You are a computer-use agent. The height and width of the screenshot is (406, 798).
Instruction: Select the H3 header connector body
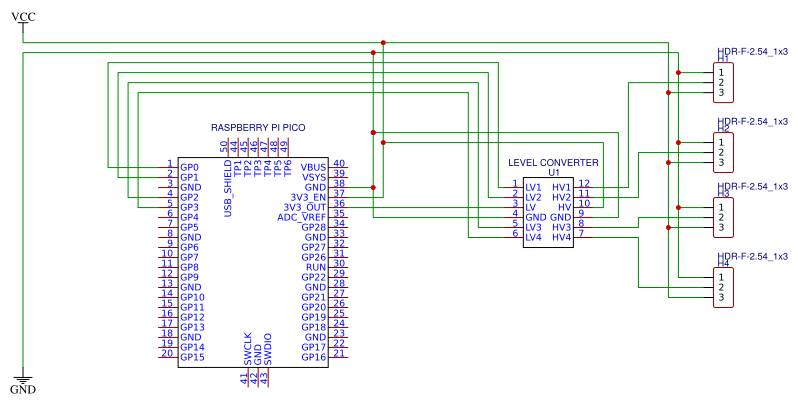(x=723, y=218)
